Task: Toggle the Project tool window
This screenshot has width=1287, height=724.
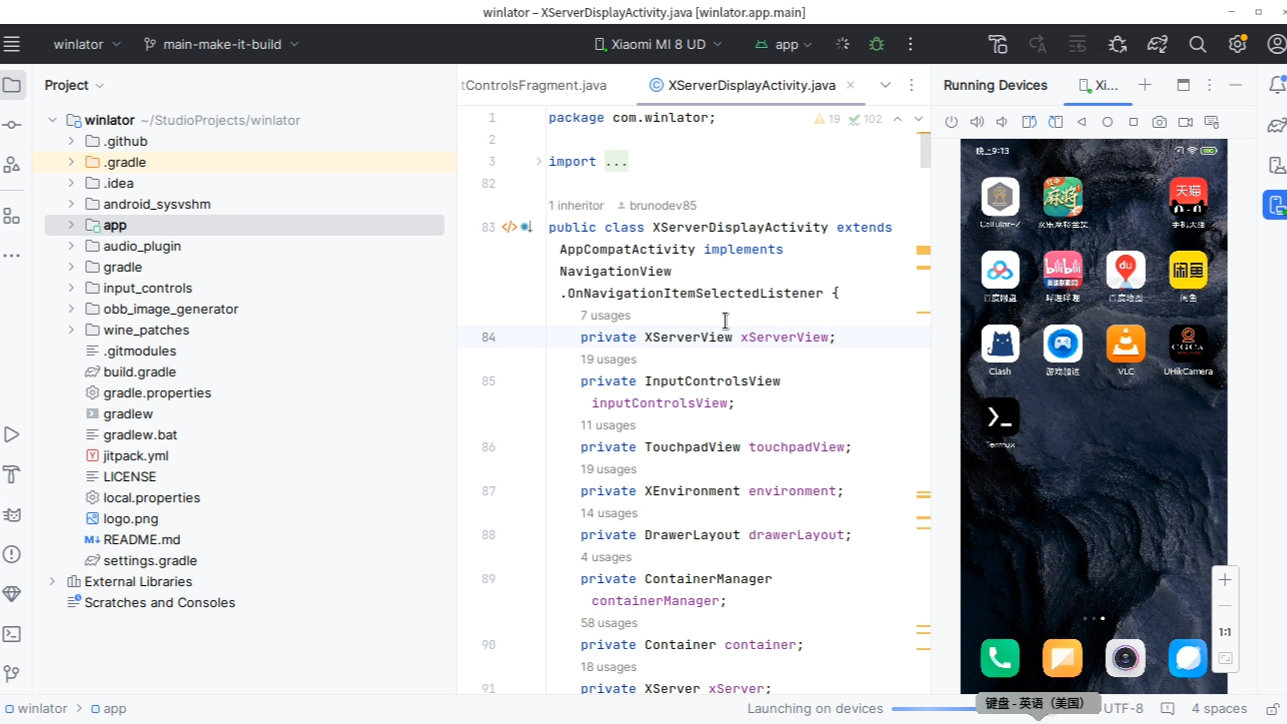Action: click(x=12, y=85)
